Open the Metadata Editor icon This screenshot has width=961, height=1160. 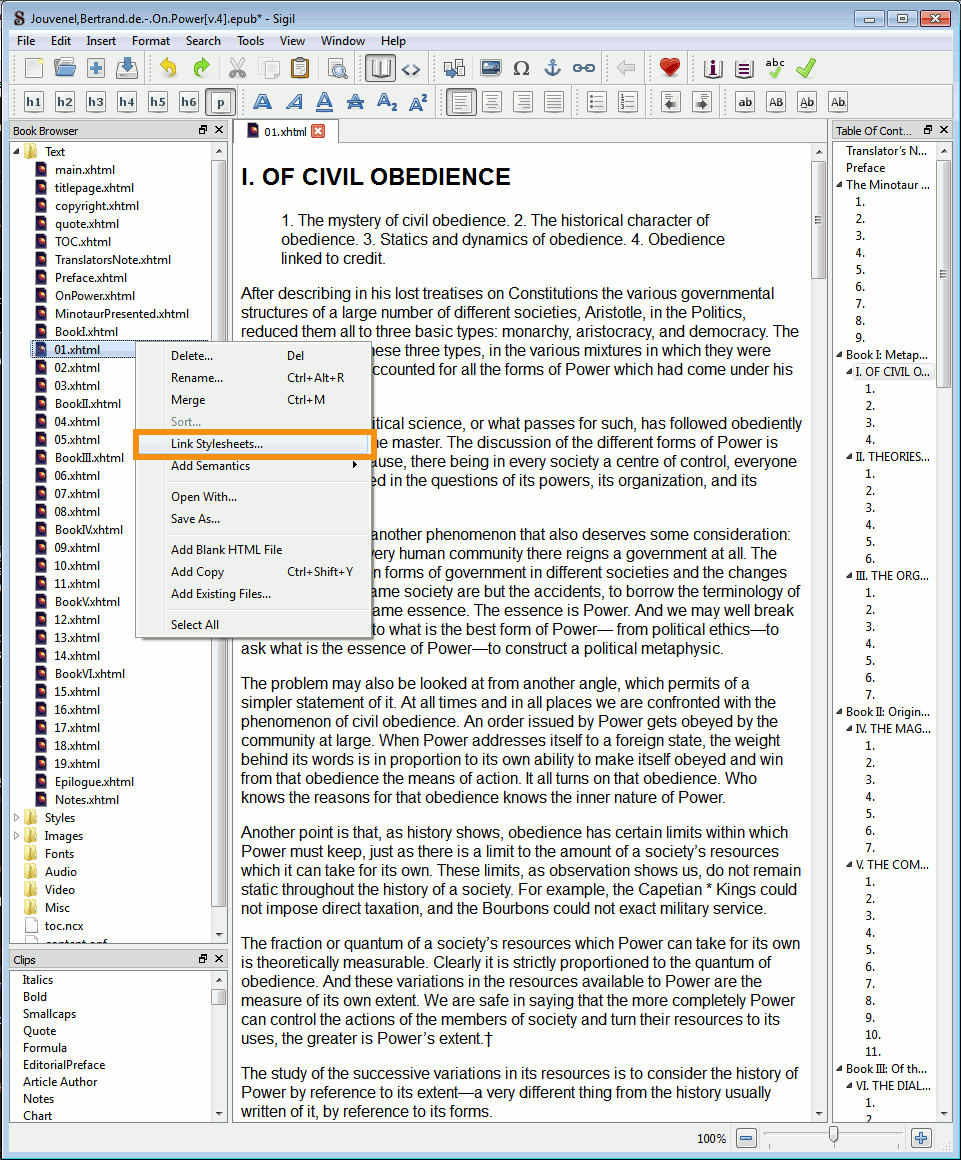pyautogui.click(x=712, y=68)
